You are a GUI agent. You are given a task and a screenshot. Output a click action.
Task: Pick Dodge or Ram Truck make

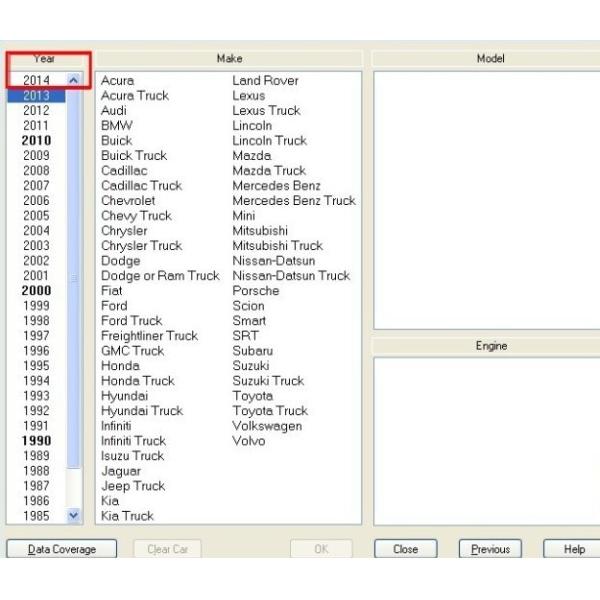point(160,276)
